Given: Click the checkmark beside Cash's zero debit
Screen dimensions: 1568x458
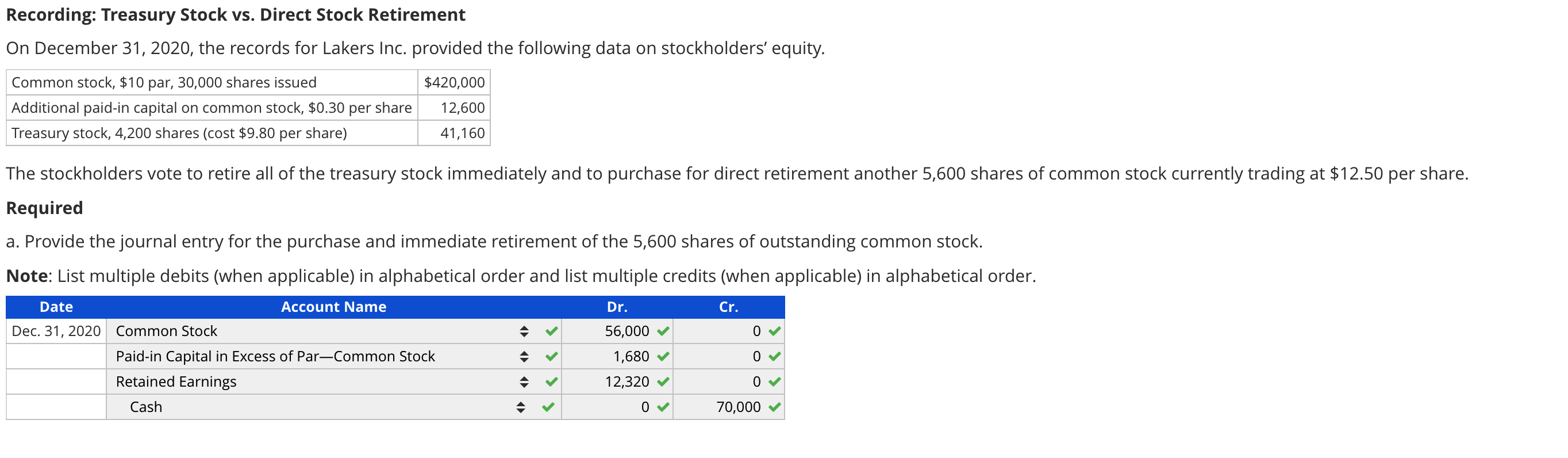Looking at the screenshot, I should tap(663, 407).
